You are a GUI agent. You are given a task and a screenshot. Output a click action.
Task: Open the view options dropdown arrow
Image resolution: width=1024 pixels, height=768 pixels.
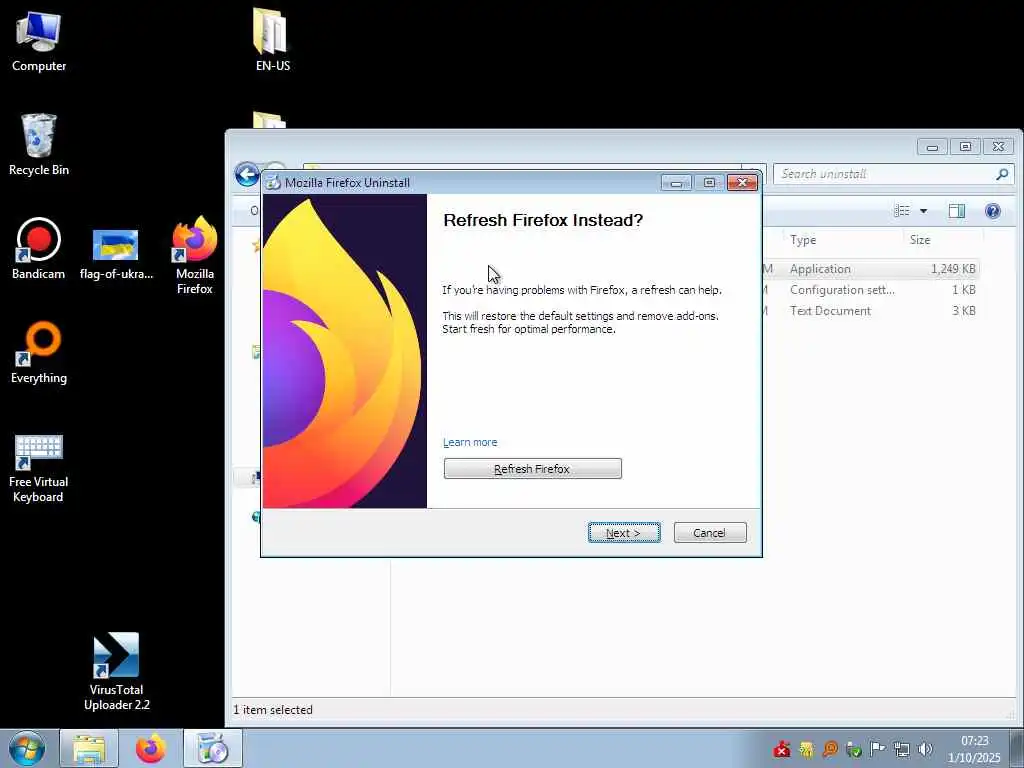point(923,211)
